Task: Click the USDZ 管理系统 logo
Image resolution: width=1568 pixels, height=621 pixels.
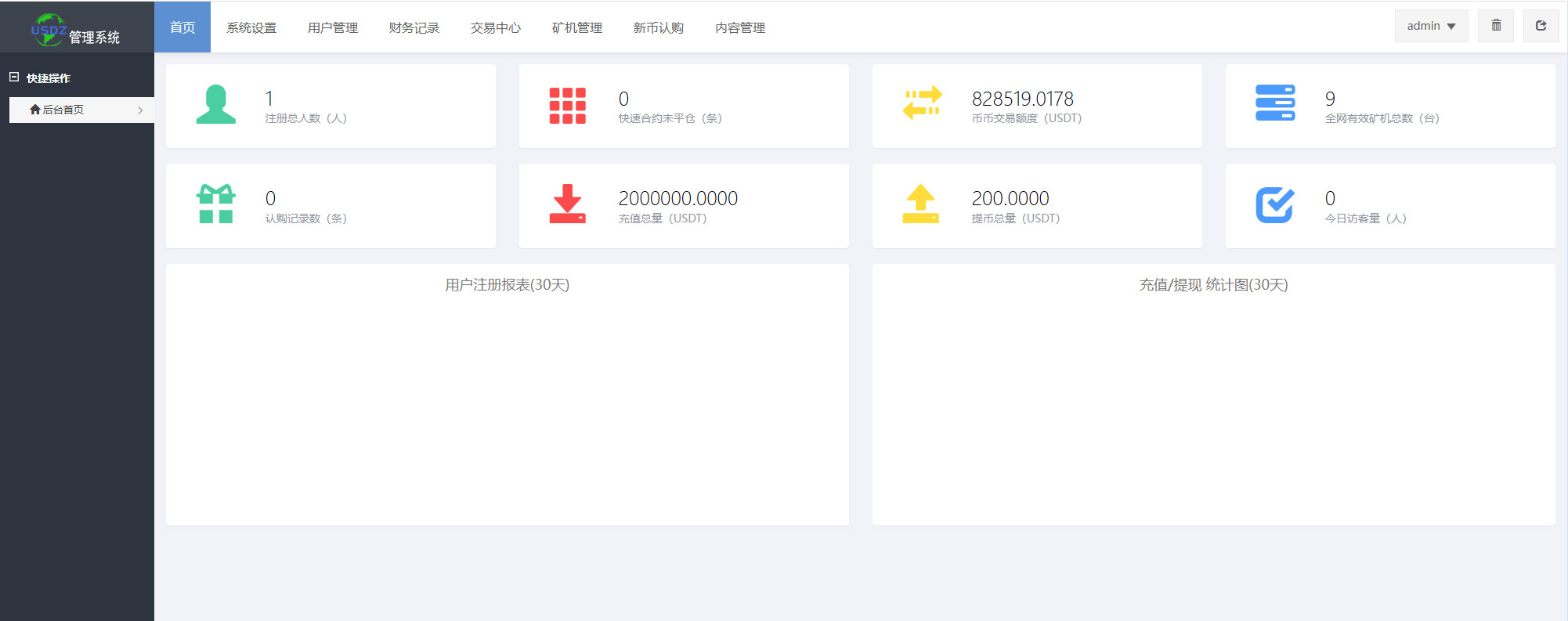Action: pyautogui.click(x=76, y=30)
